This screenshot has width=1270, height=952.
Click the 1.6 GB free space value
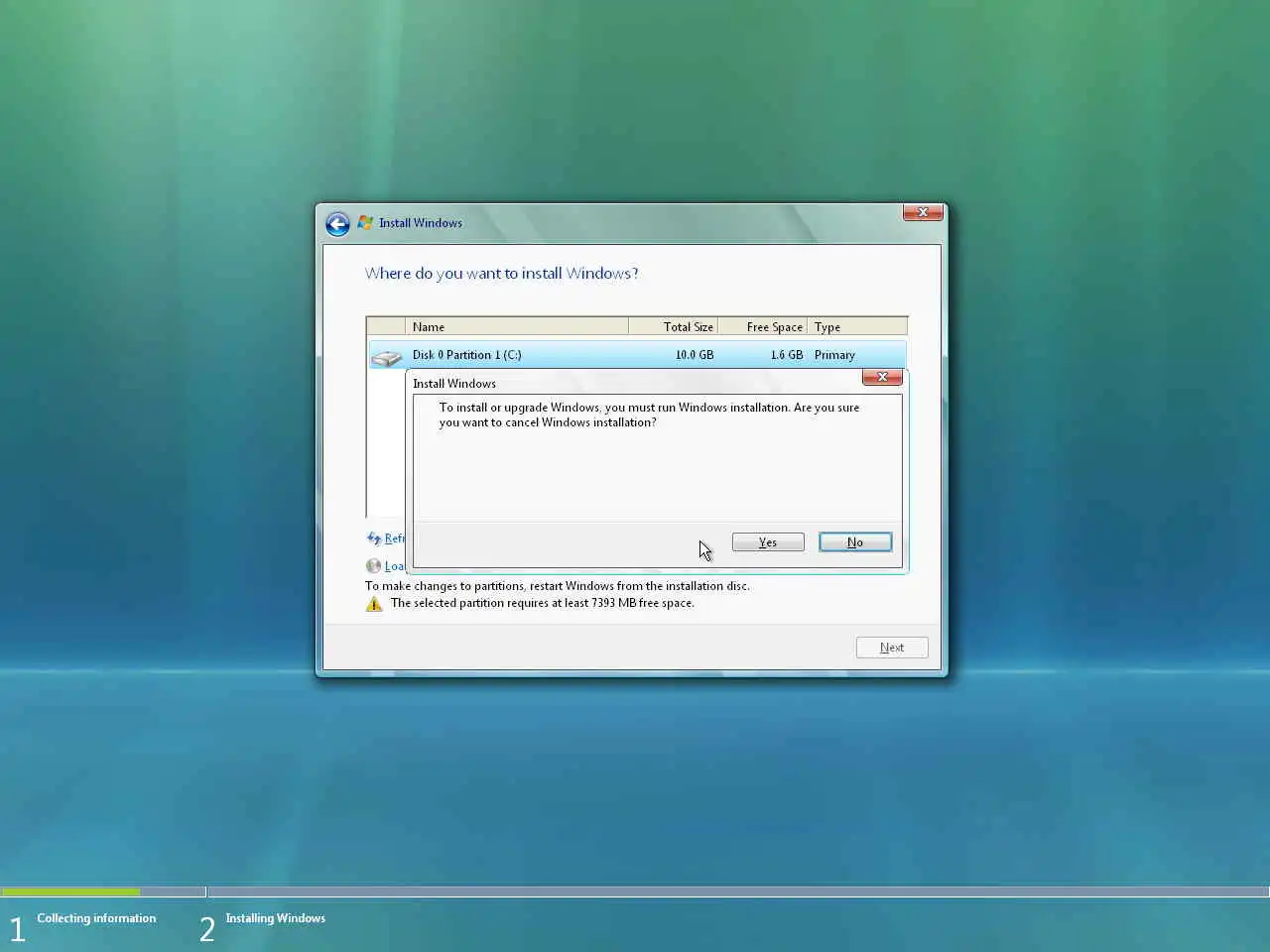click(787, 355)
